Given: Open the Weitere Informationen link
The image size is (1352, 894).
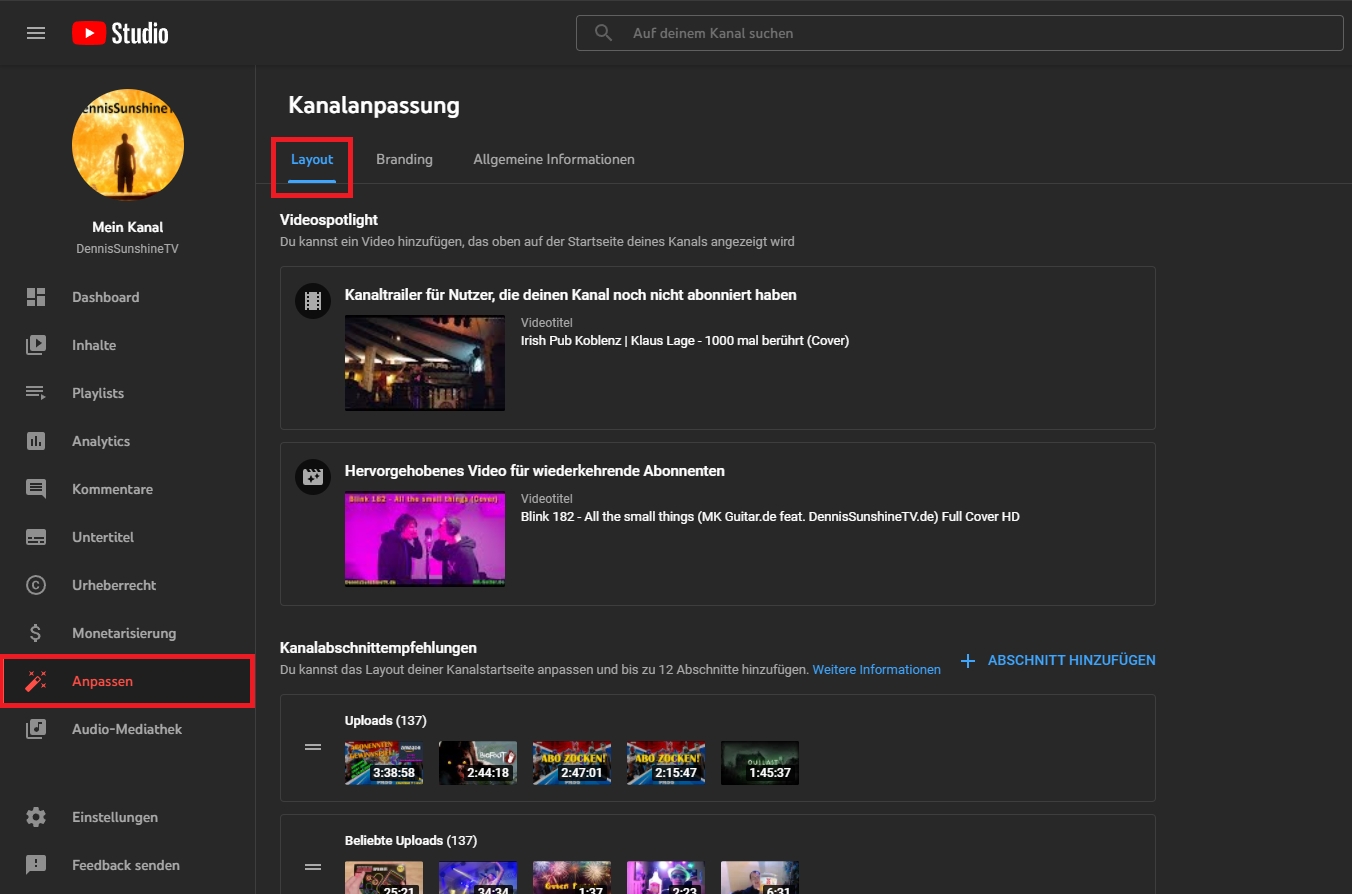Looking at the screenshot, I should pos(876,670).
